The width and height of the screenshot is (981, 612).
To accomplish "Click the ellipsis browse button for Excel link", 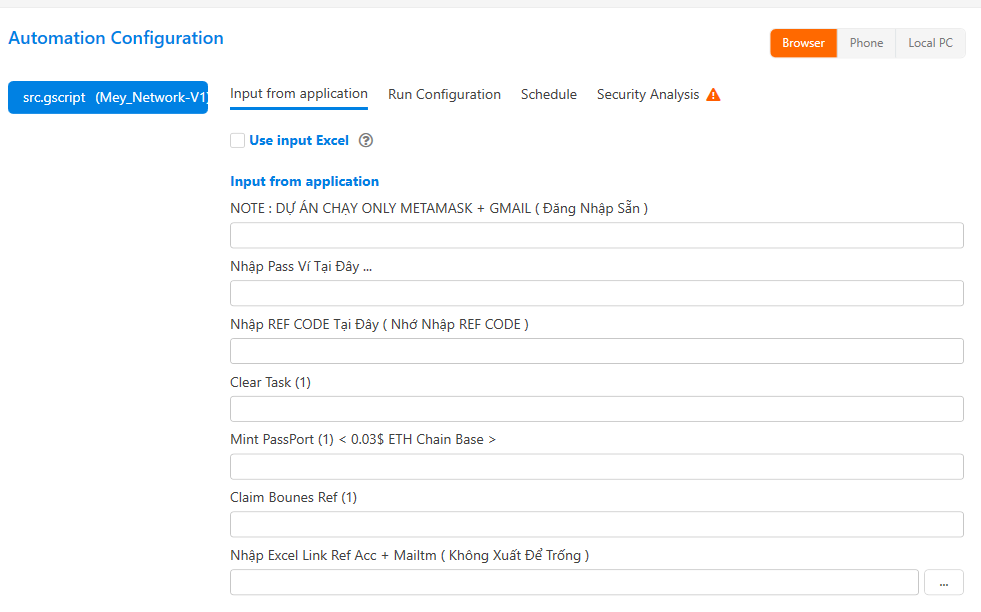I will point(943,583).
